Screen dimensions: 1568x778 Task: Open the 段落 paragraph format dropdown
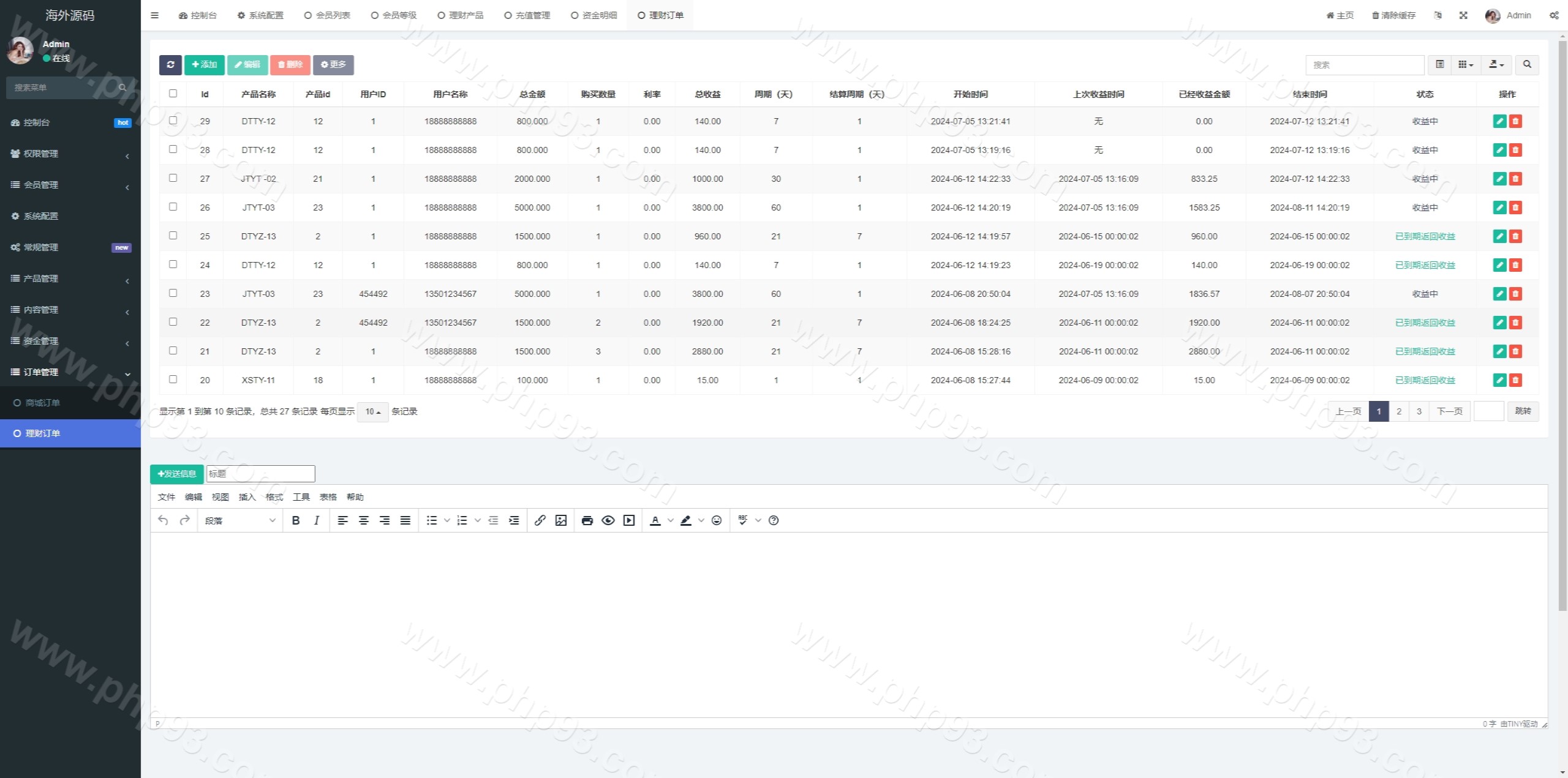pos(240,520)
